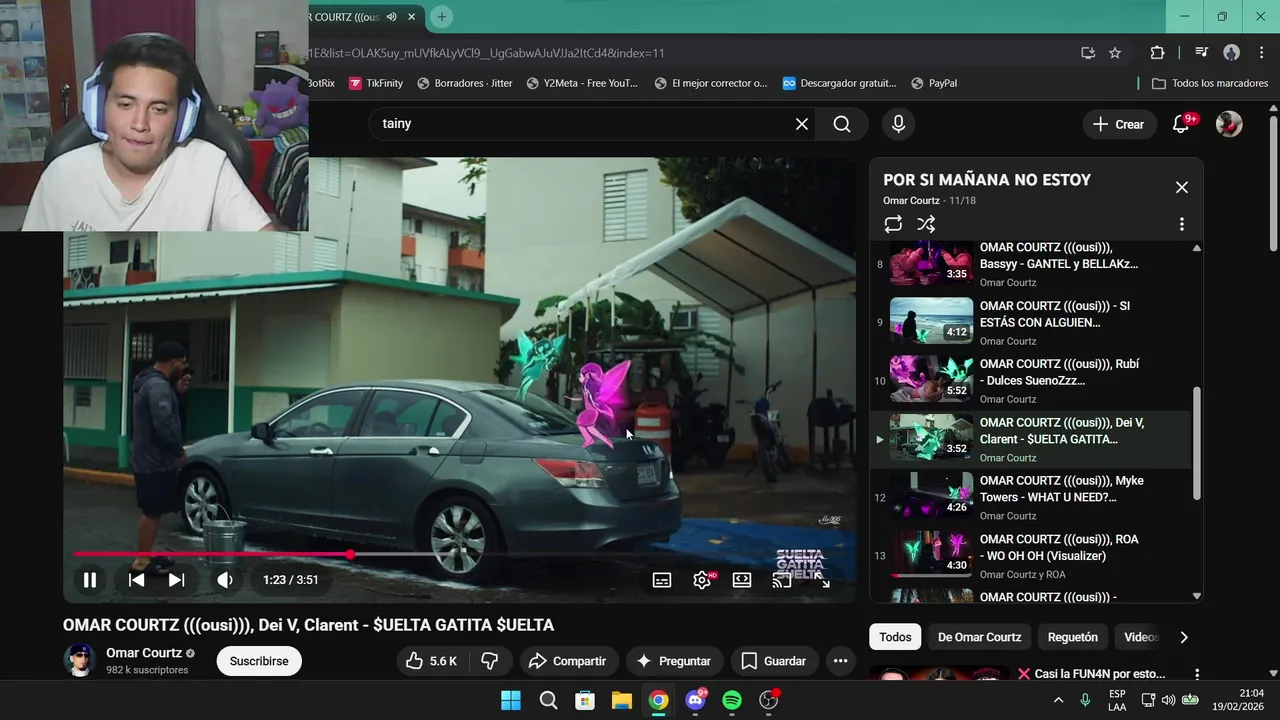Screen dimensions: 1280x720
Task: Close the POR SI MAÑANA NO ESTOY playlist panel
Action: (1181, 187)
